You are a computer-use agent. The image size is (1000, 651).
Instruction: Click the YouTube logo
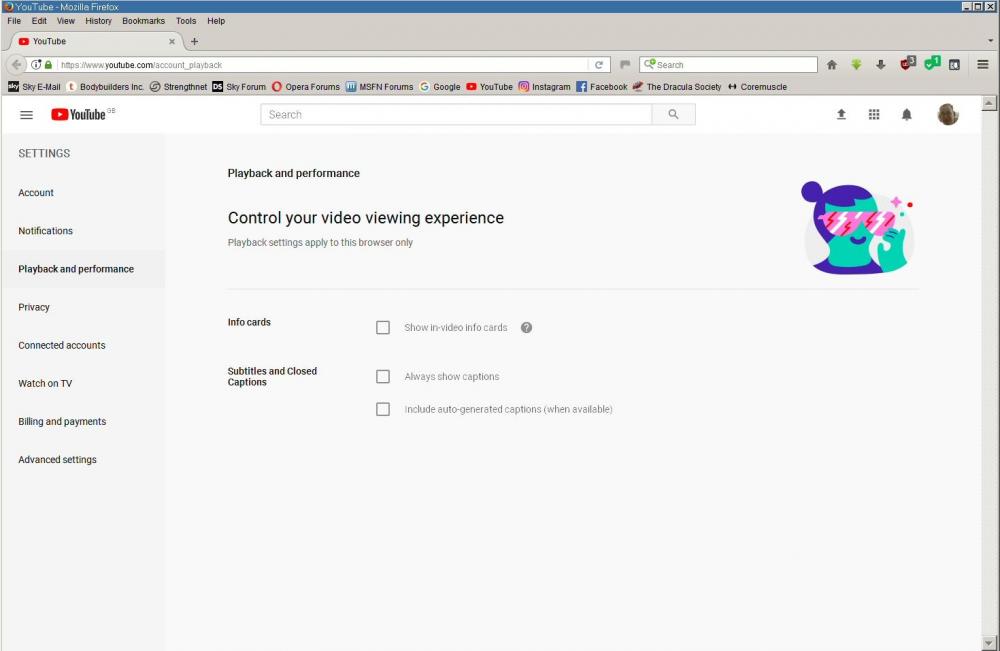[80, 114]
